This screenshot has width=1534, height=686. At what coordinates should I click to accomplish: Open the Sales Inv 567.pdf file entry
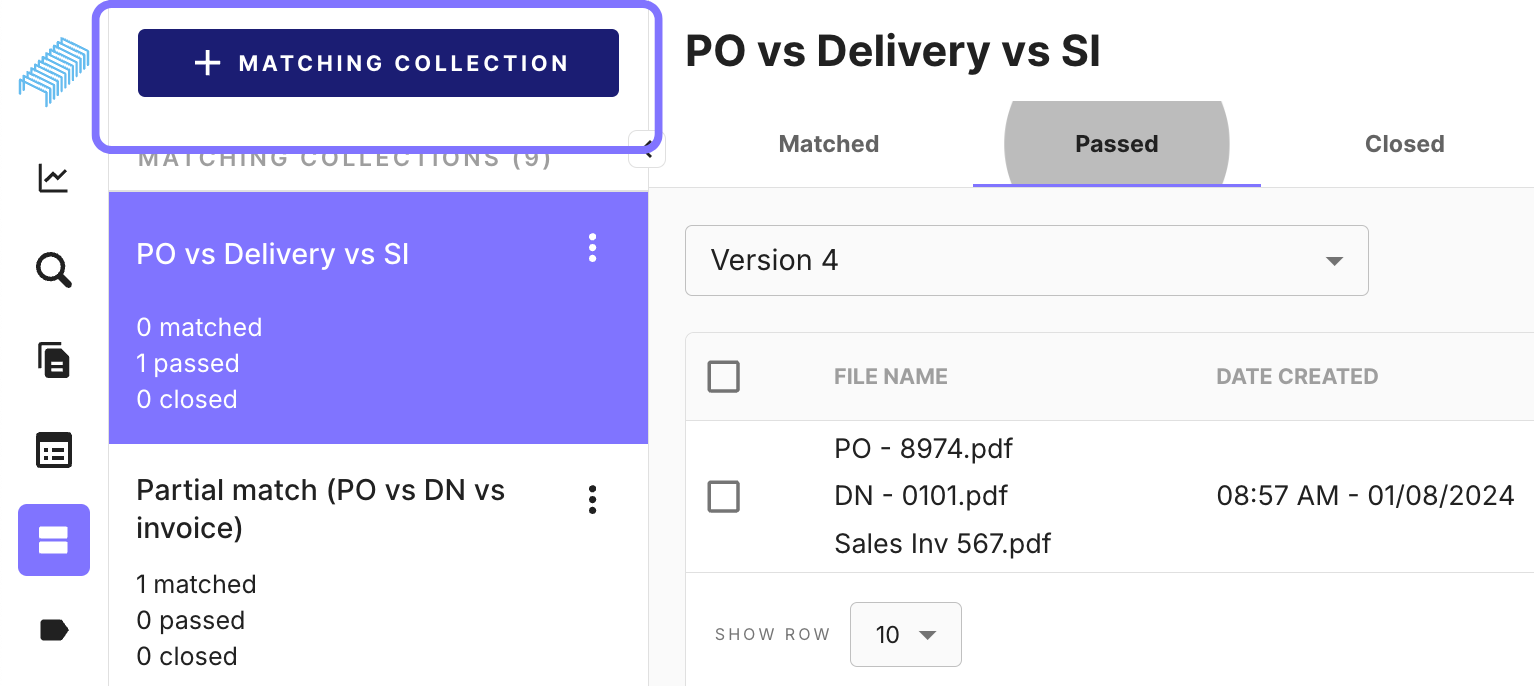coord(943,544)
